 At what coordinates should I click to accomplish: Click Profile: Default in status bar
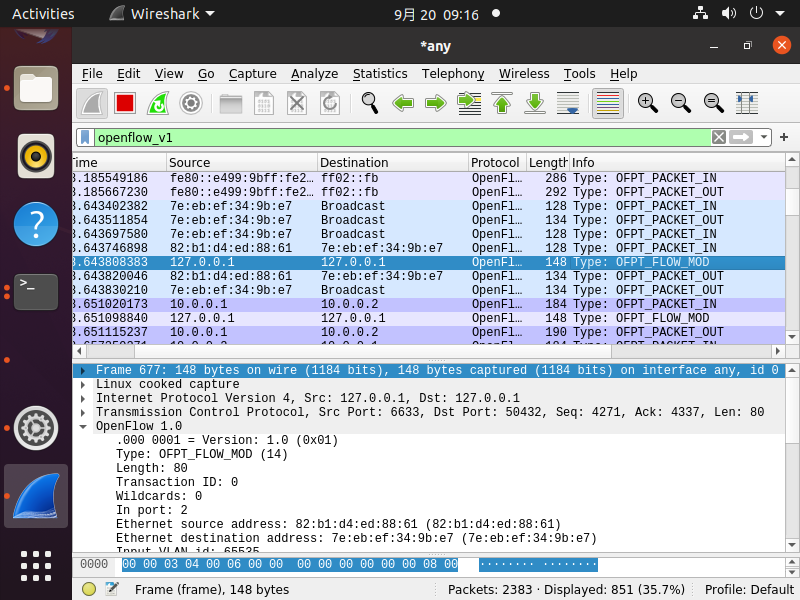[x=748, y=590]
